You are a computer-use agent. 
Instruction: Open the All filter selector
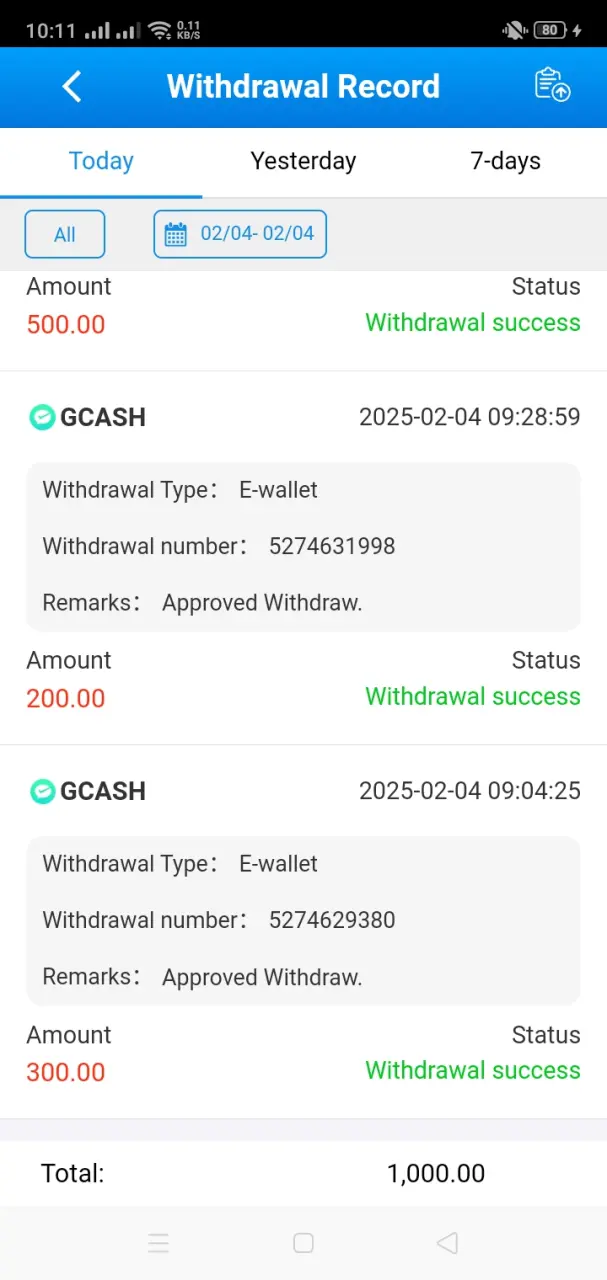pos(65,235)
